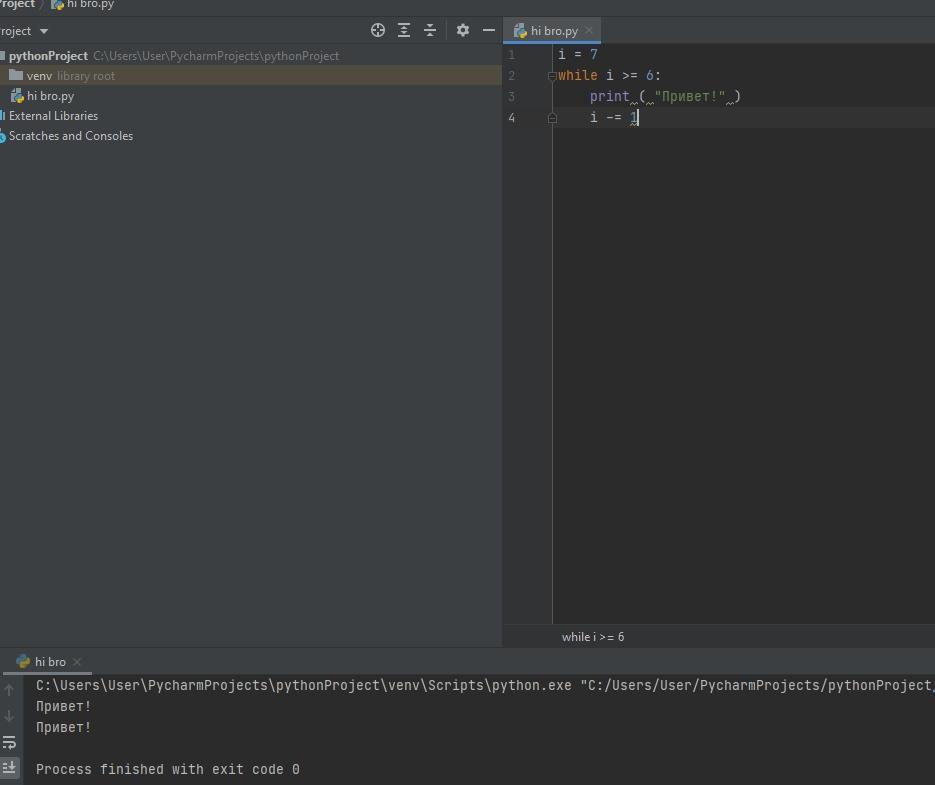
Task: Select the hi bro Run tab
Action: pyautogui.click(x=49, y=662)
